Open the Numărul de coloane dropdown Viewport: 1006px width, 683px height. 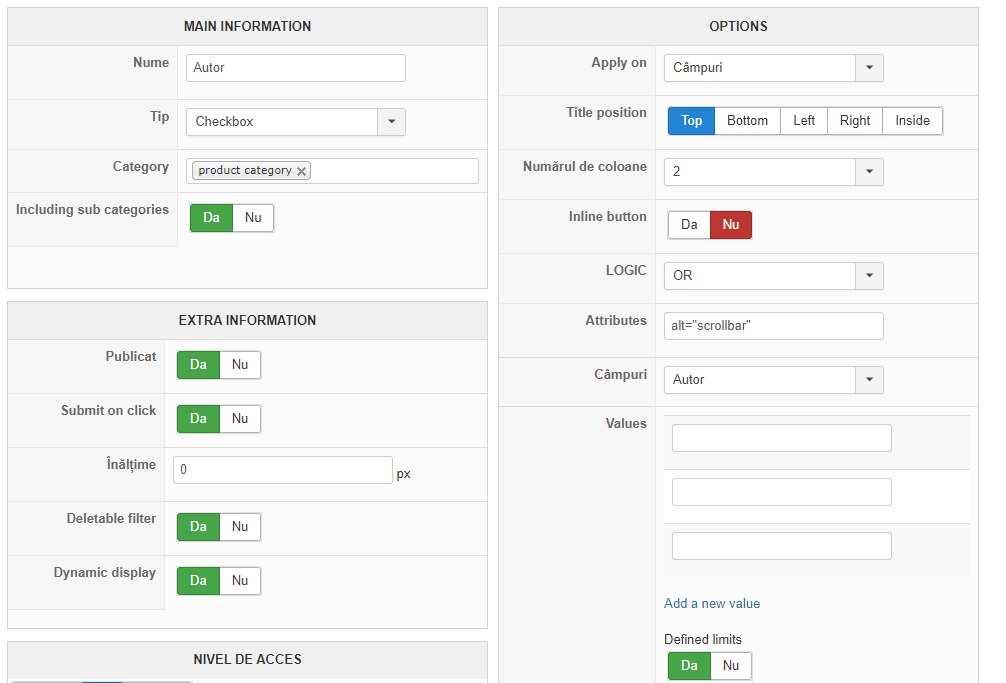click(869, 172)
